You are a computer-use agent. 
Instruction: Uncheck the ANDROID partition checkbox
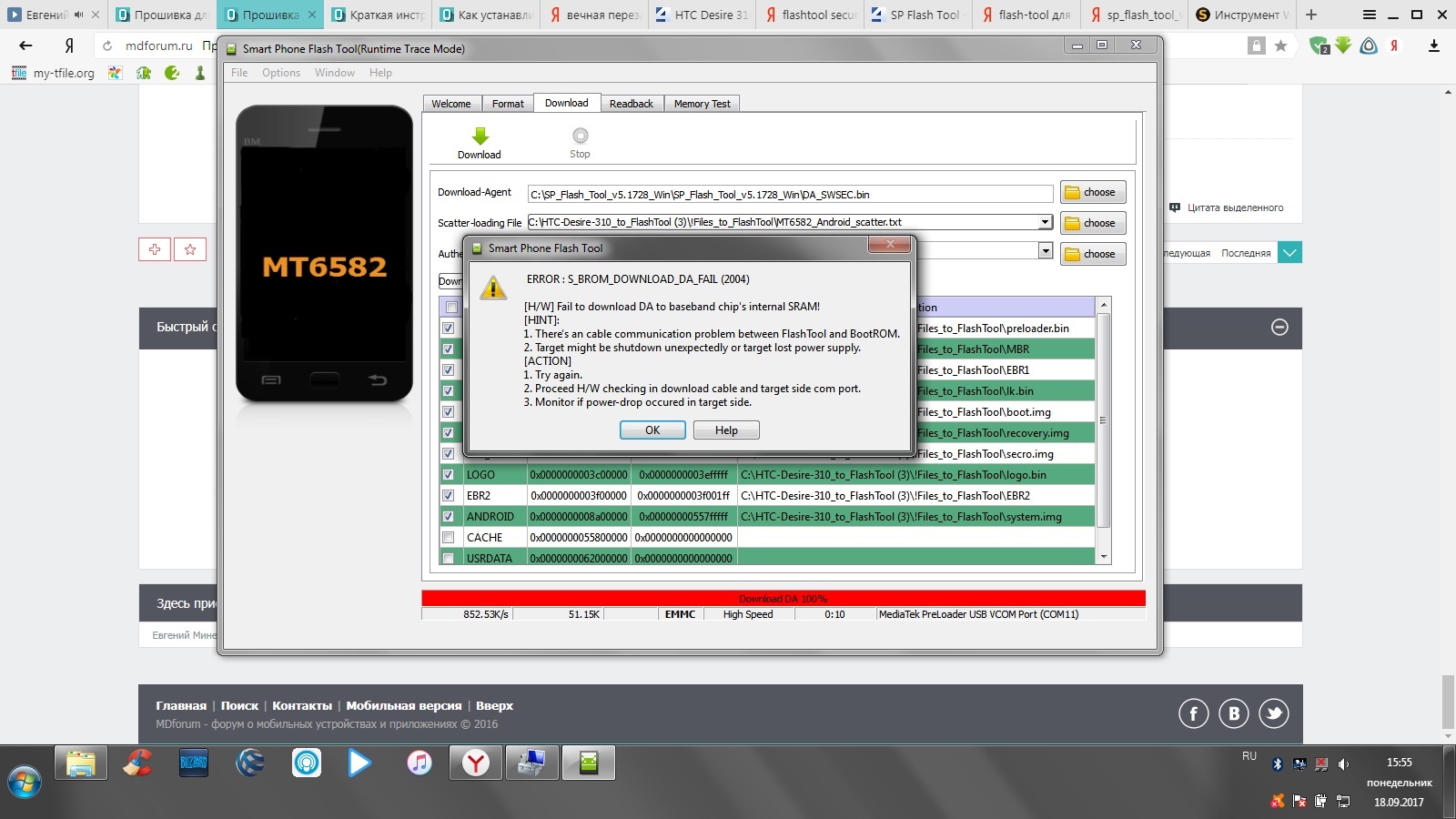(448, 516)
